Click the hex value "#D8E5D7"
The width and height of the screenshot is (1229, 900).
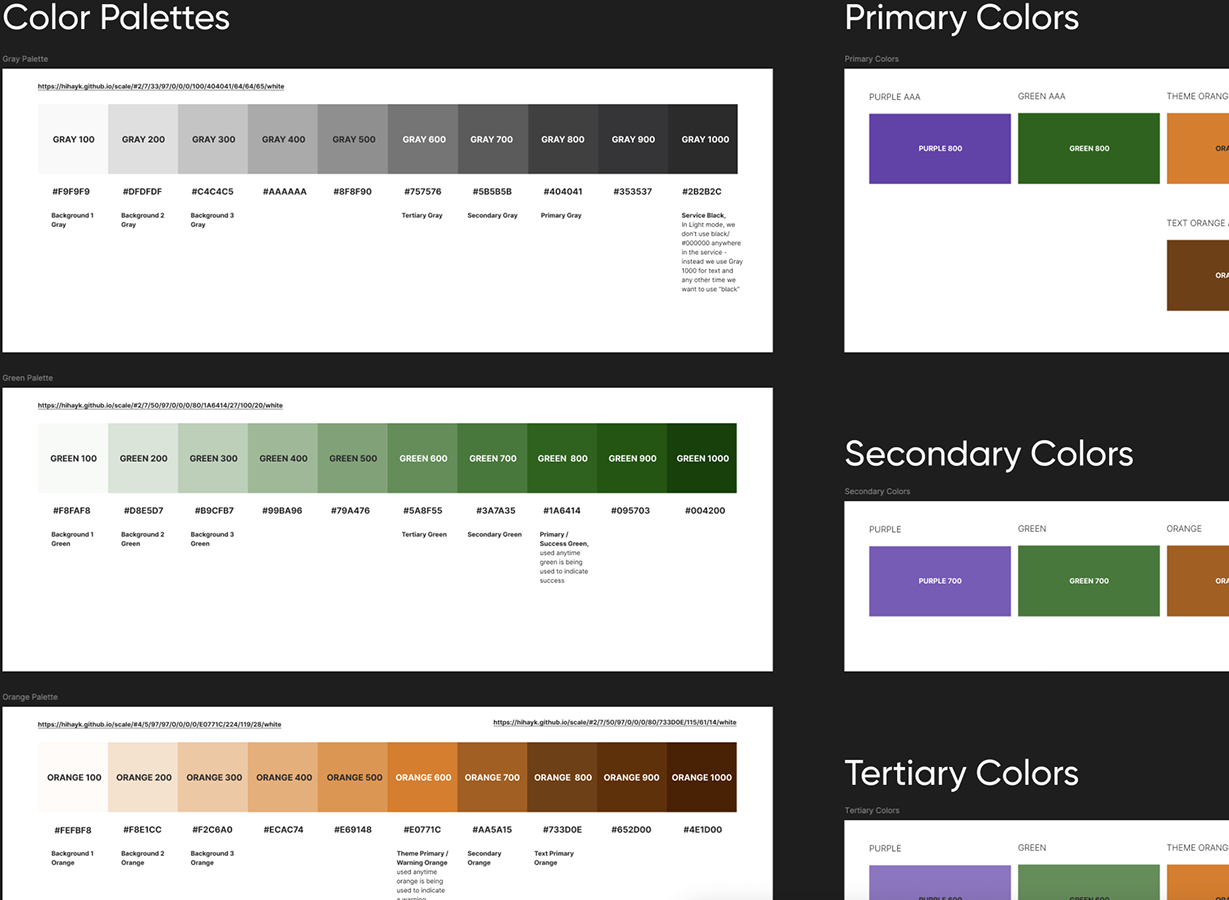pyautogui.click(x=143, y=511)
